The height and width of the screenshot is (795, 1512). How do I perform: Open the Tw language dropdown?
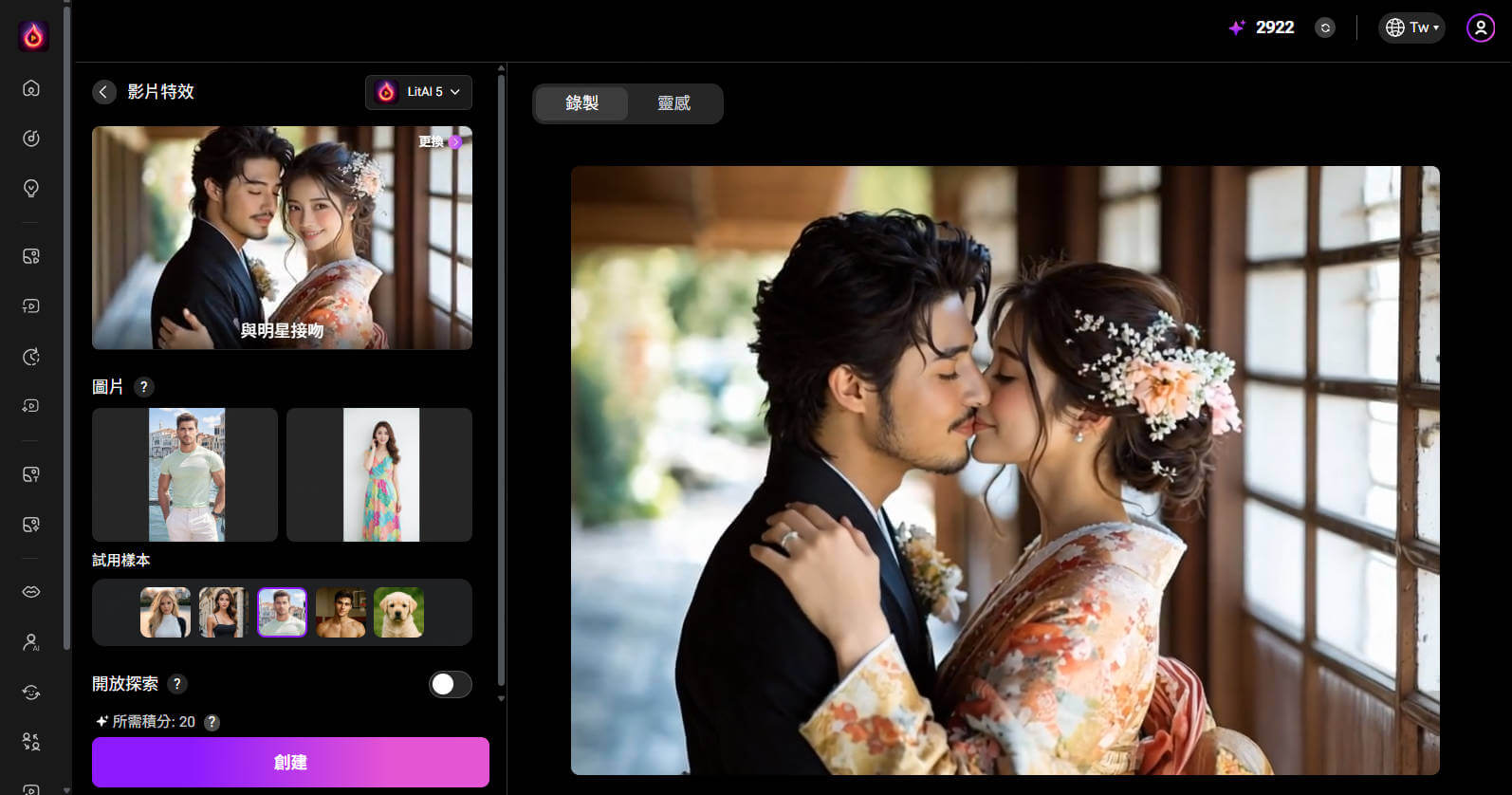1411,28
